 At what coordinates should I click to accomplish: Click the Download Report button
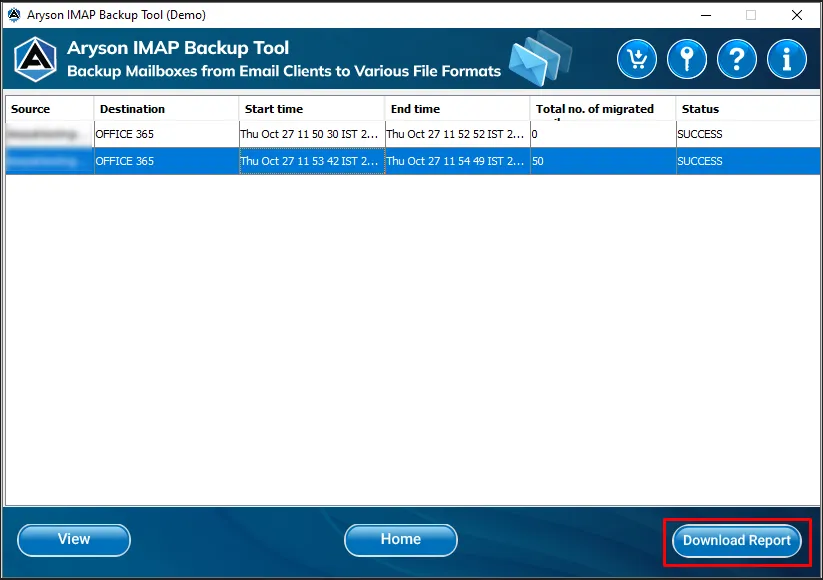(737, 541)
